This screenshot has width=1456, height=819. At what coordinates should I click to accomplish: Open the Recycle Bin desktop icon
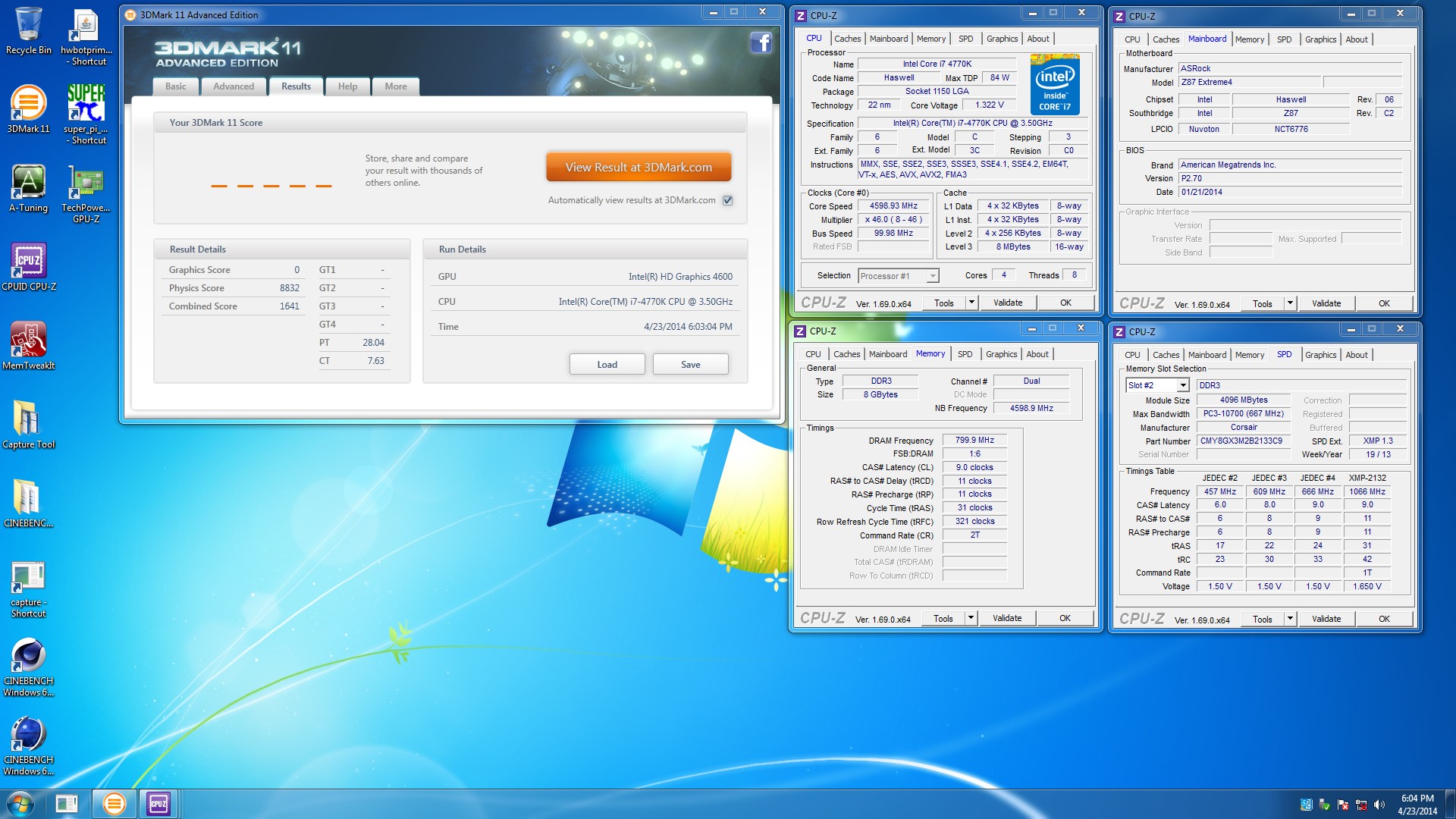pos(28,30)
